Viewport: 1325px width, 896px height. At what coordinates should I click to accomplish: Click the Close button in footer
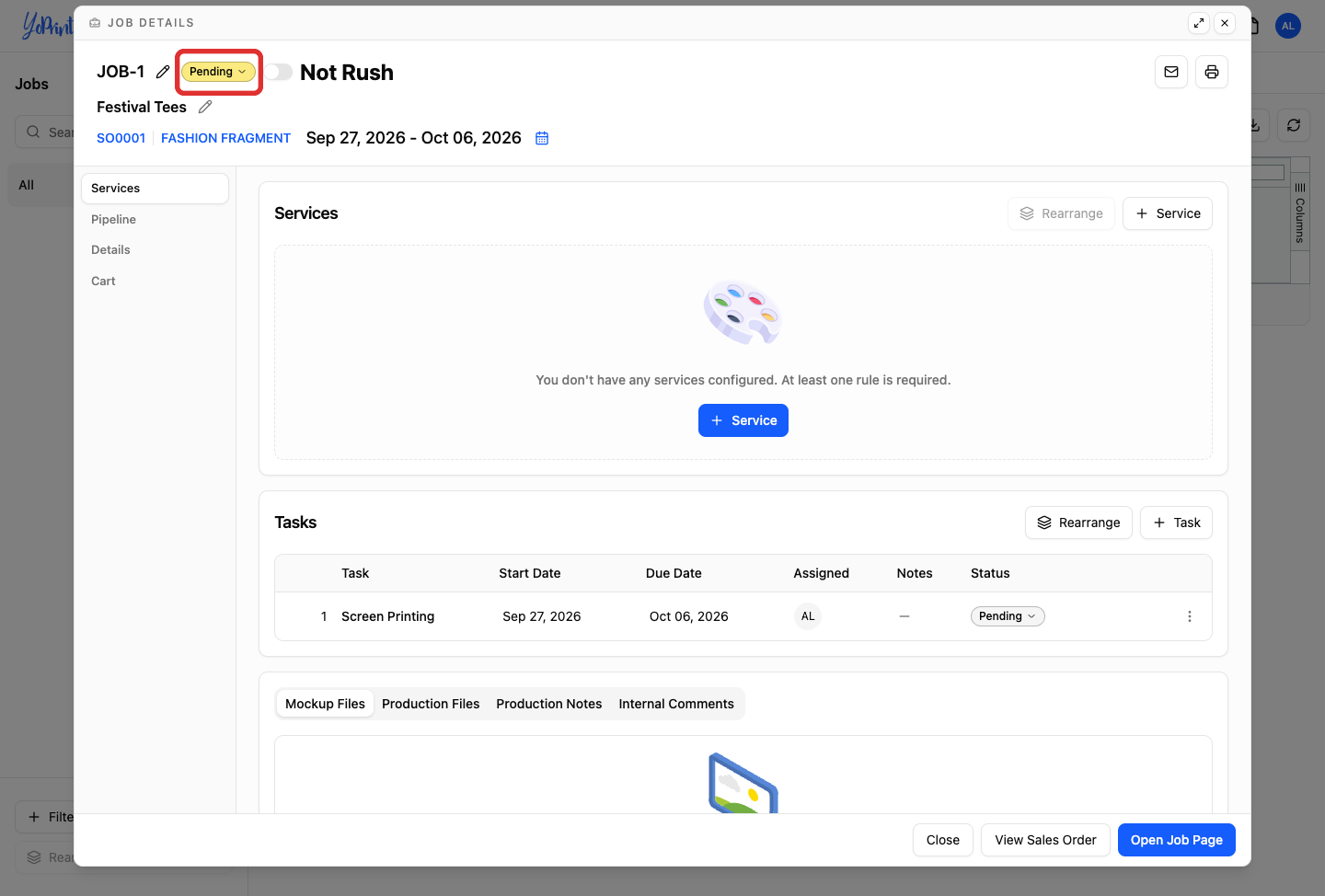943,840
